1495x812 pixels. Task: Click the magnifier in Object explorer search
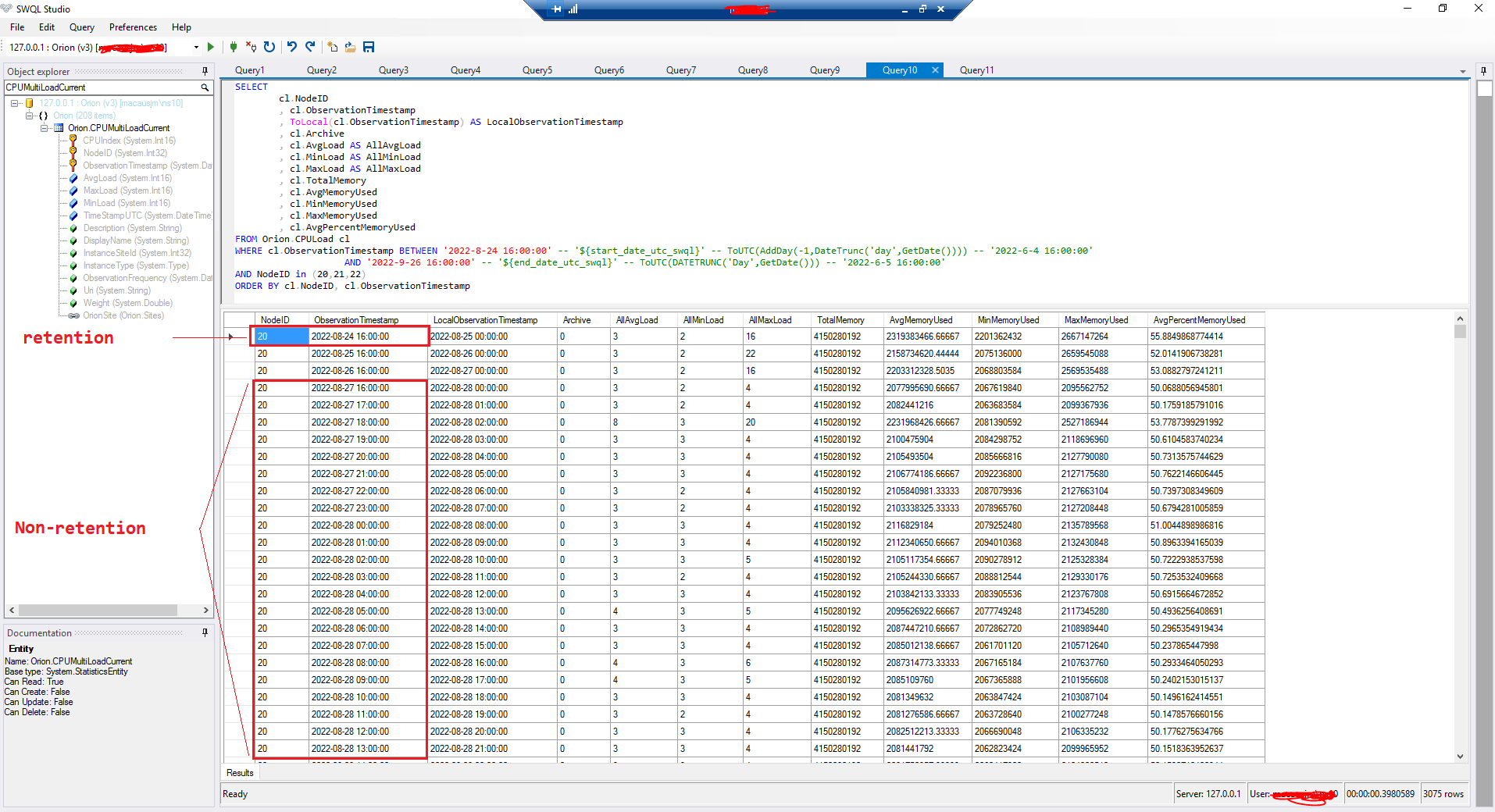click(x=205, y=87)
